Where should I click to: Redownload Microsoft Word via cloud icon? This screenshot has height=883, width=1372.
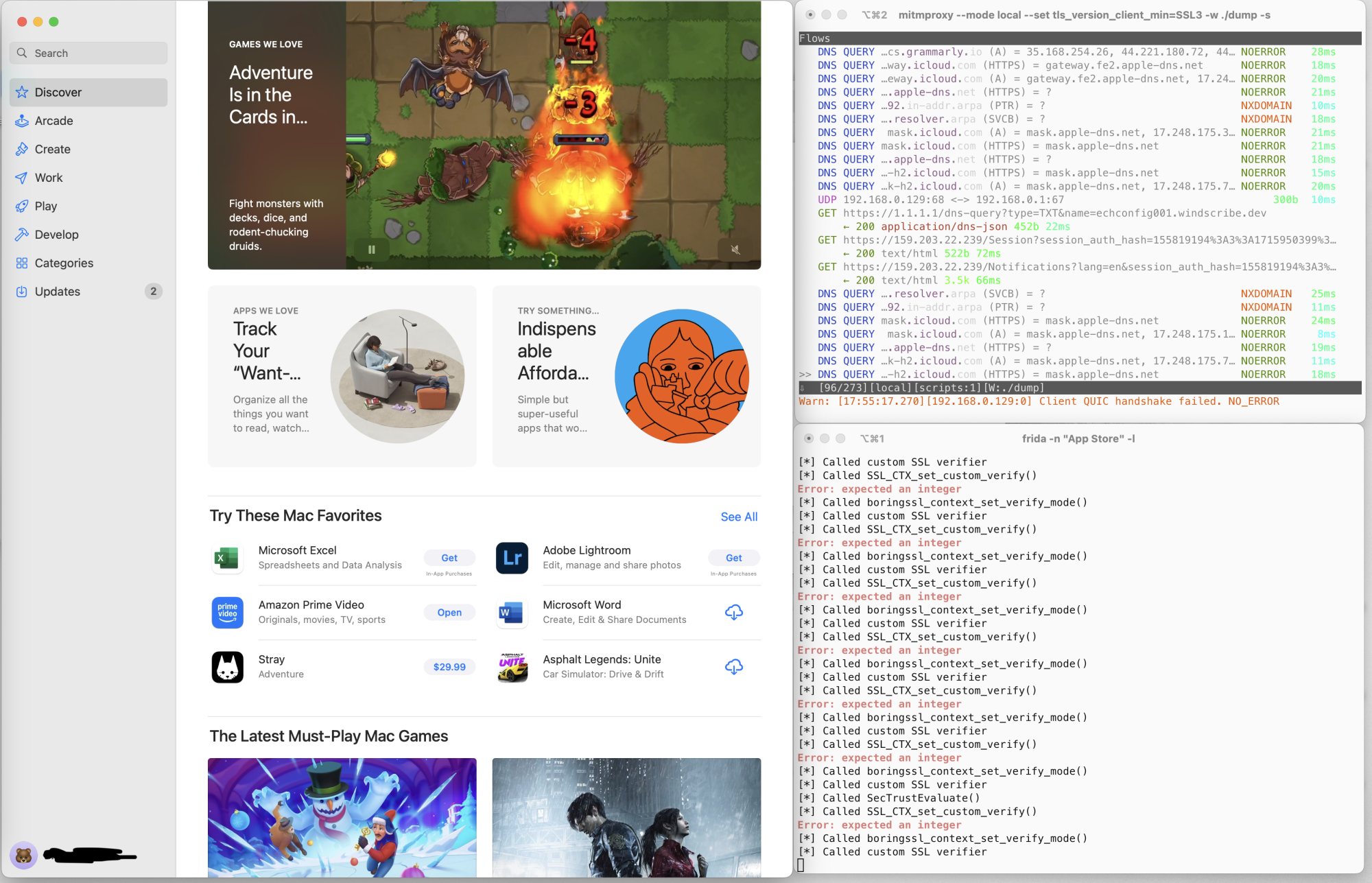[734, 612]
